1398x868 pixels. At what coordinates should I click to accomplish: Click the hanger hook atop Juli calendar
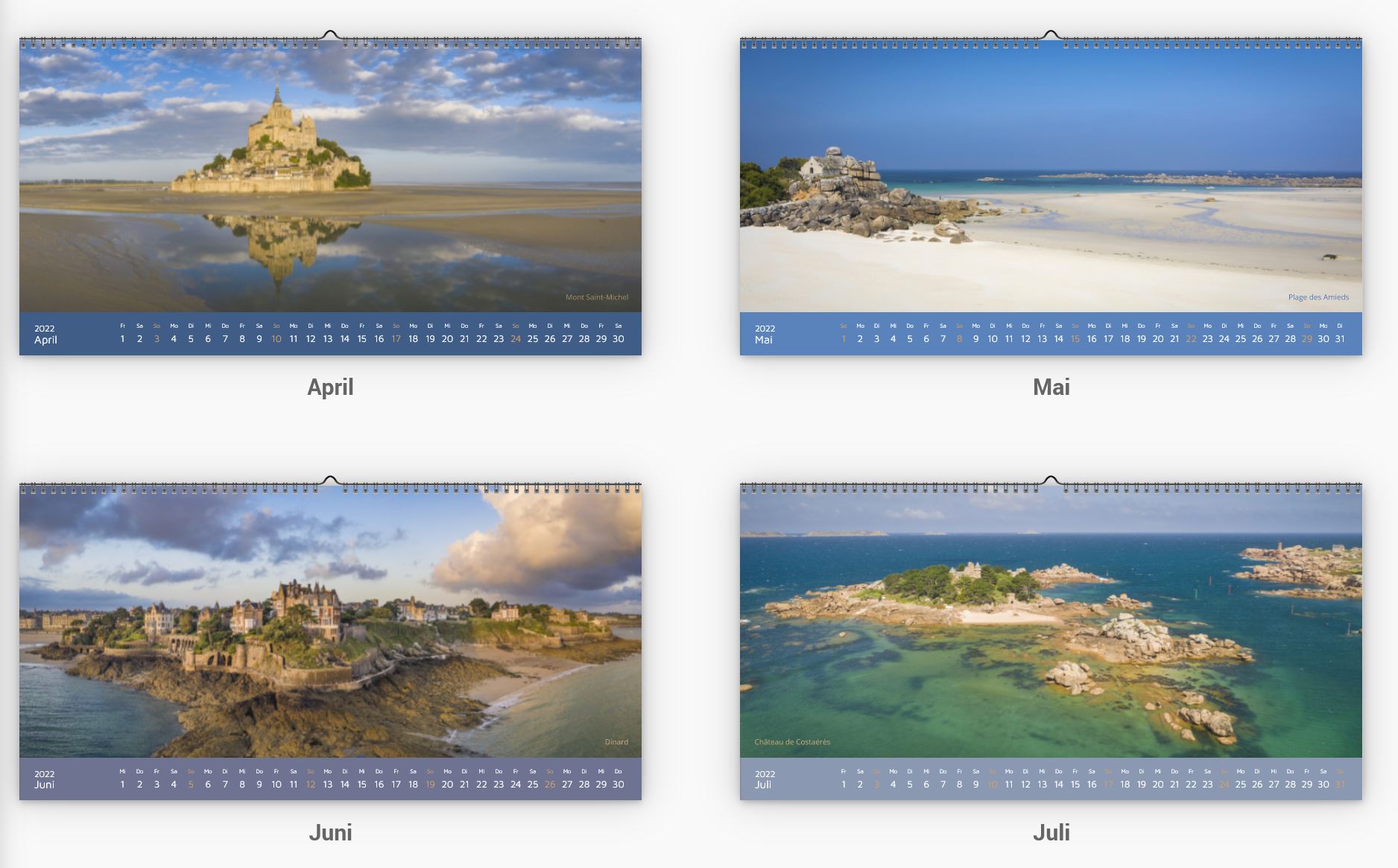pos(1051,481)
